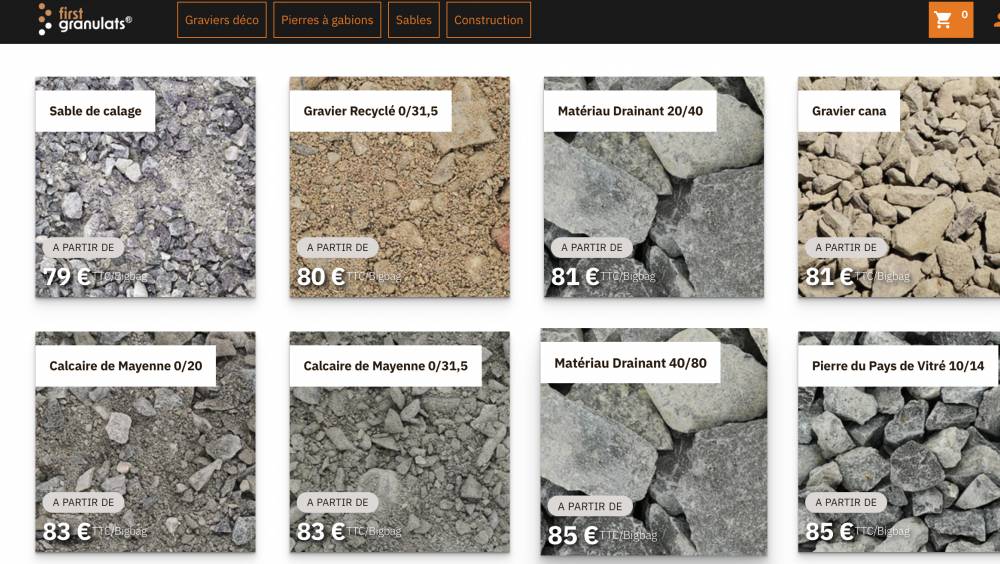Screen dimensions: 1000x564
Task: Click the A PARTIR DE badge on Gravier Recyclé
Action: pos(337,248)
